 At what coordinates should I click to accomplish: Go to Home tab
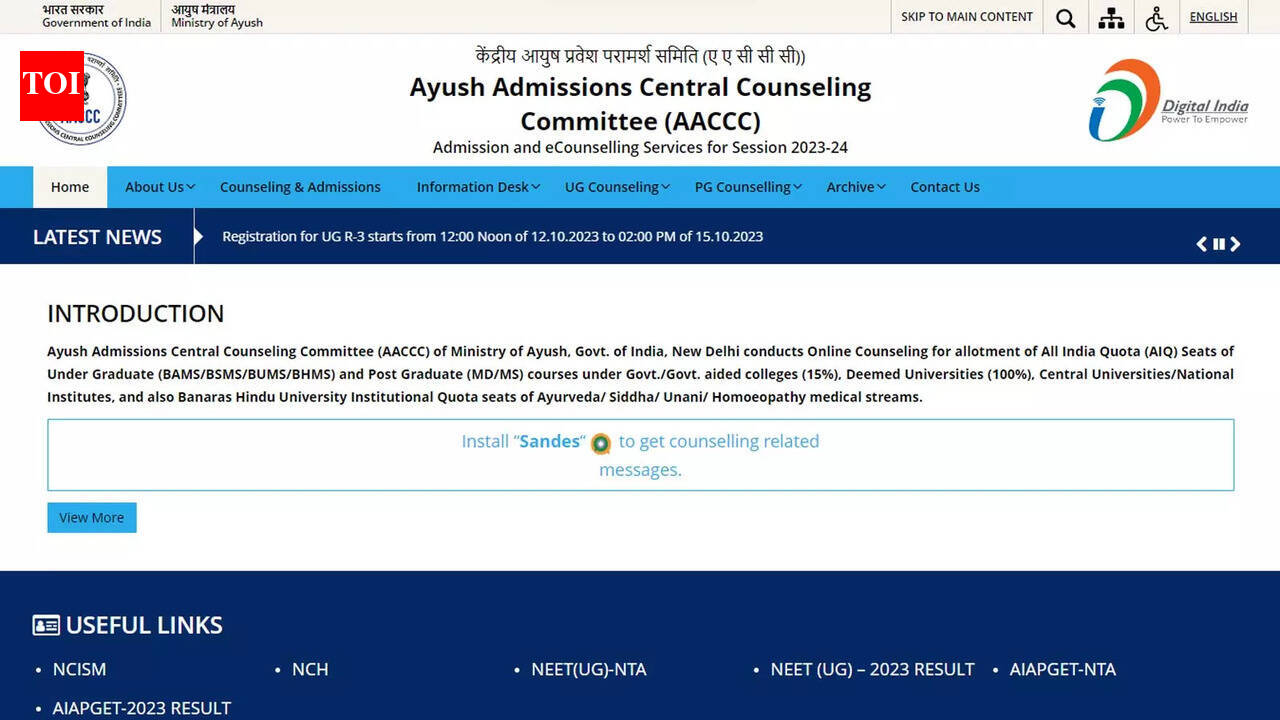[x=70, y=187]
